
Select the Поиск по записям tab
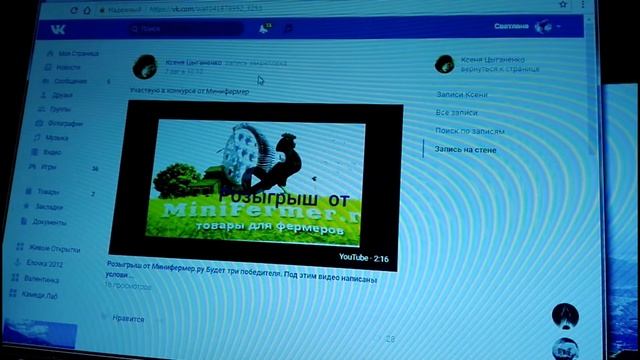[470, 131]
